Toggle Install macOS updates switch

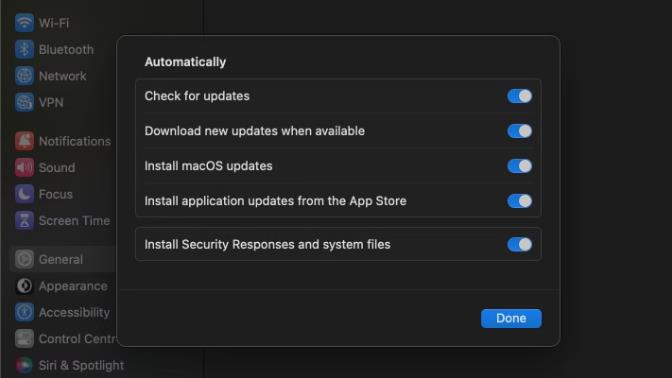pyautogui.click(x=519, y=166)
